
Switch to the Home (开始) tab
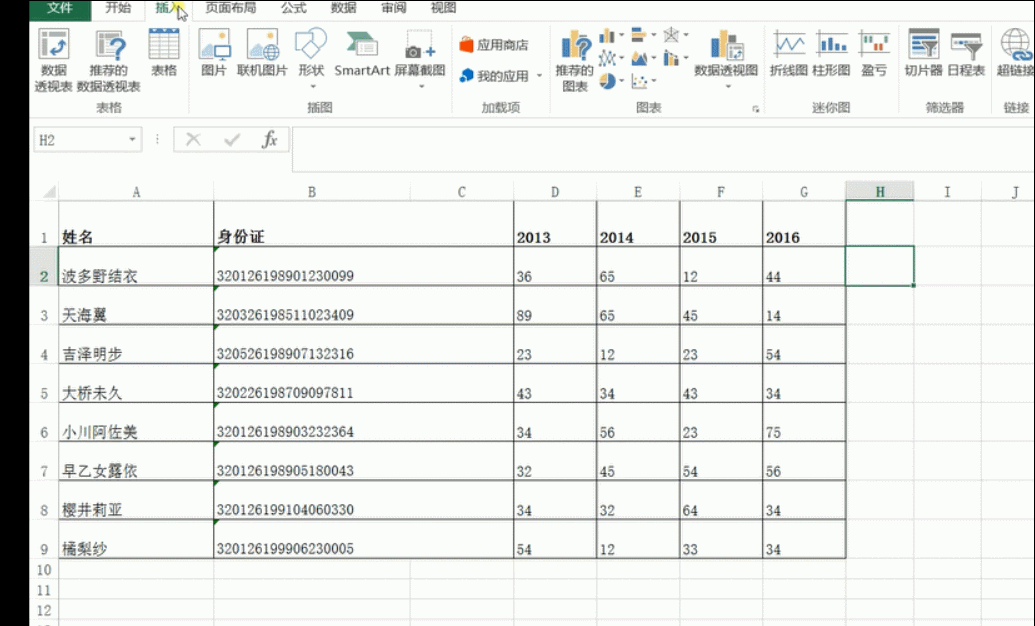[118, 9]
